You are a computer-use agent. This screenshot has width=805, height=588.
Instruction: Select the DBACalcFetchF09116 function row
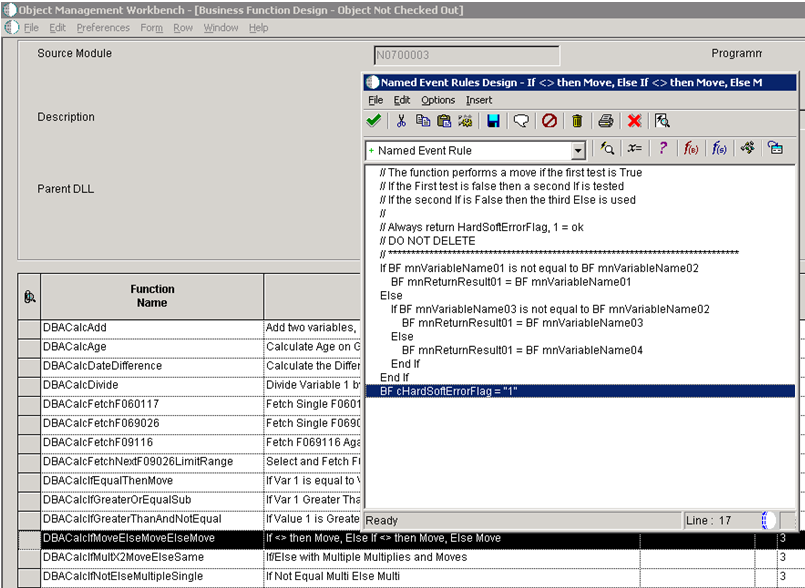(x=151, y=442)
